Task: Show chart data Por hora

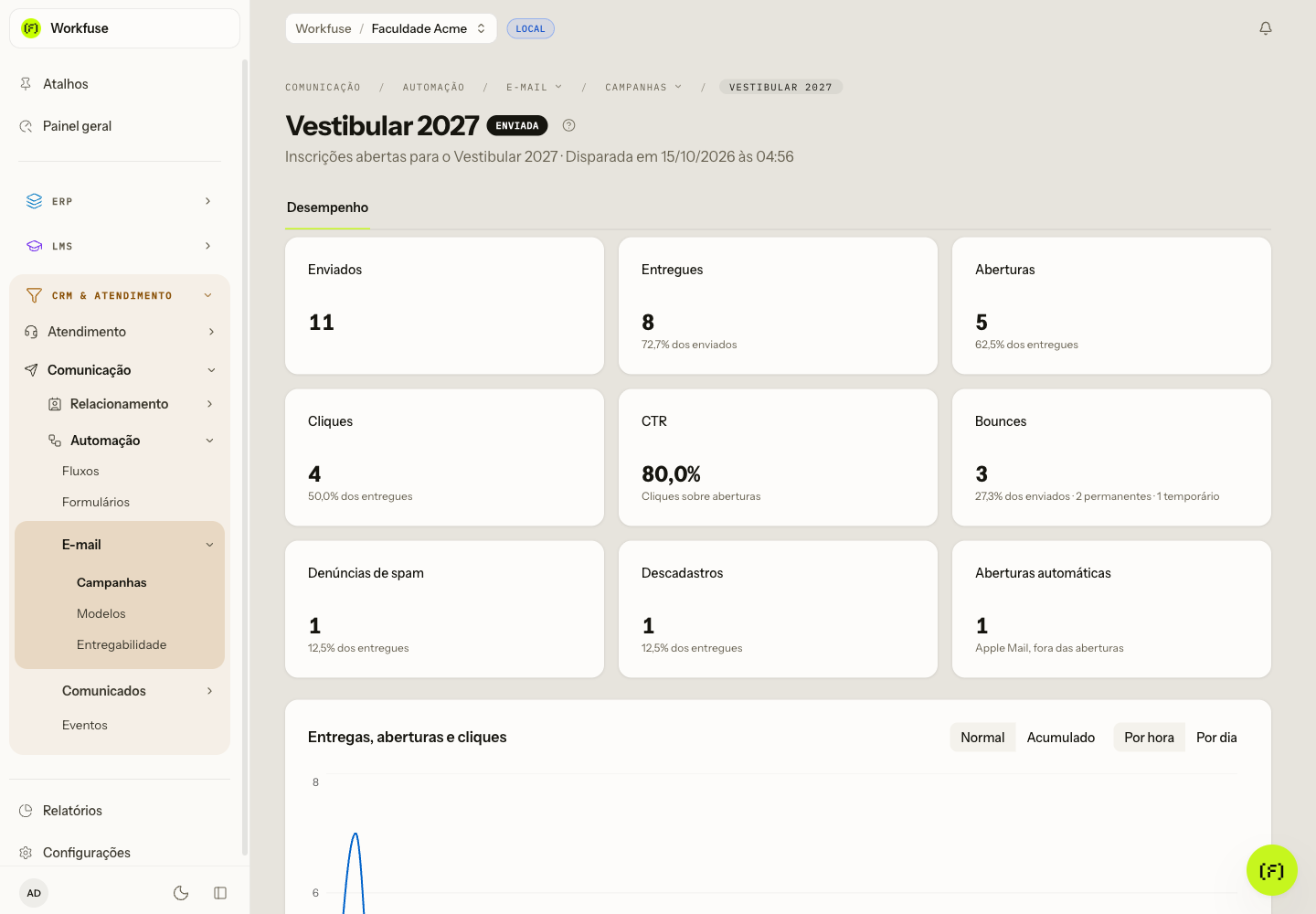Action: [1149, 738]
